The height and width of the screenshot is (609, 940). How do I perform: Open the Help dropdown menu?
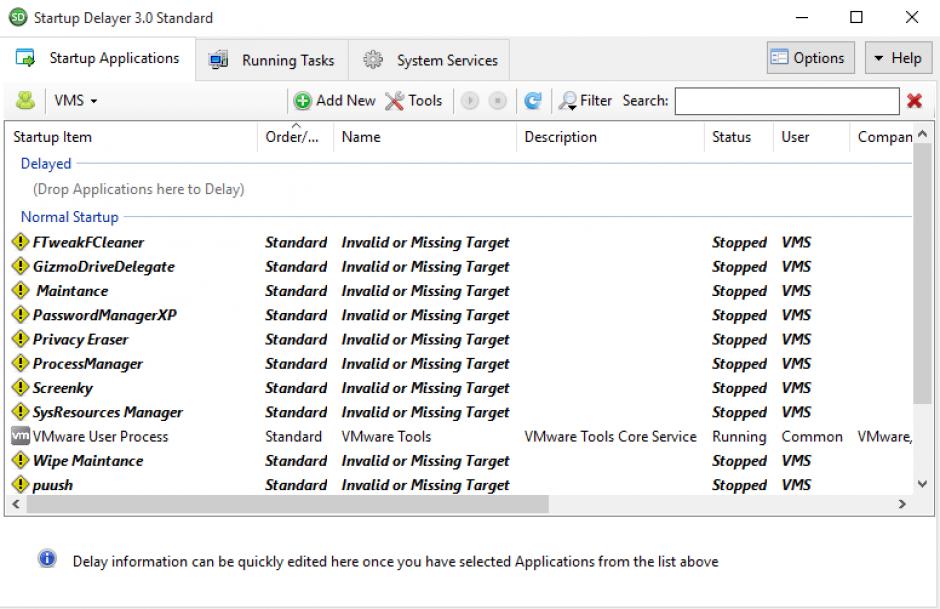coord(898,58)
